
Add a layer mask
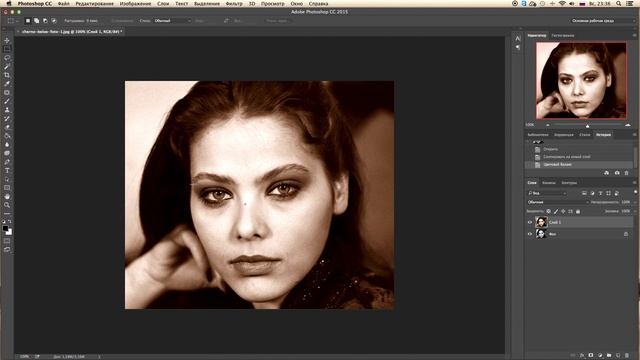pyautogui.click(x=591, y=356)
